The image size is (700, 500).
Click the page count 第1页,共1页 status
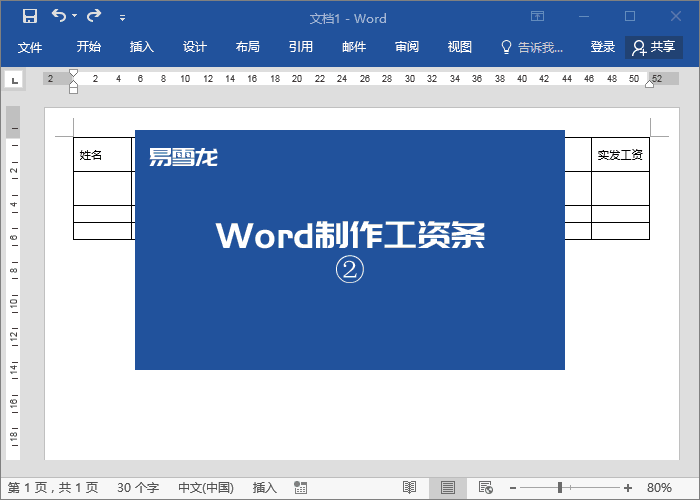click(53, 488)
